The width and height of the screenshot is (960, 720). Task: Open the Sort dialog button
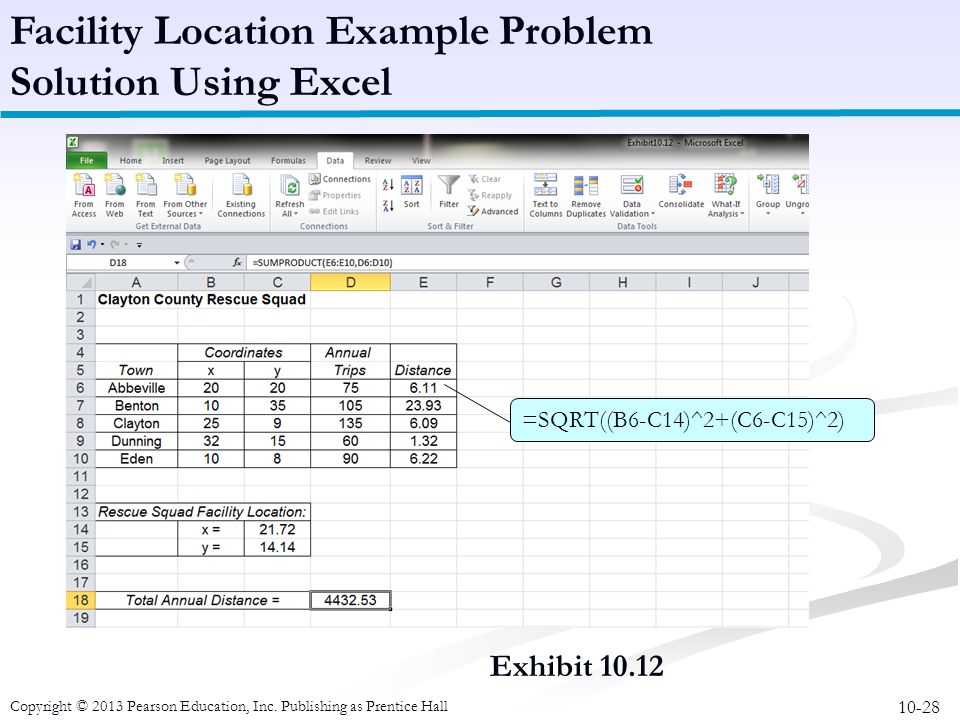411,192
